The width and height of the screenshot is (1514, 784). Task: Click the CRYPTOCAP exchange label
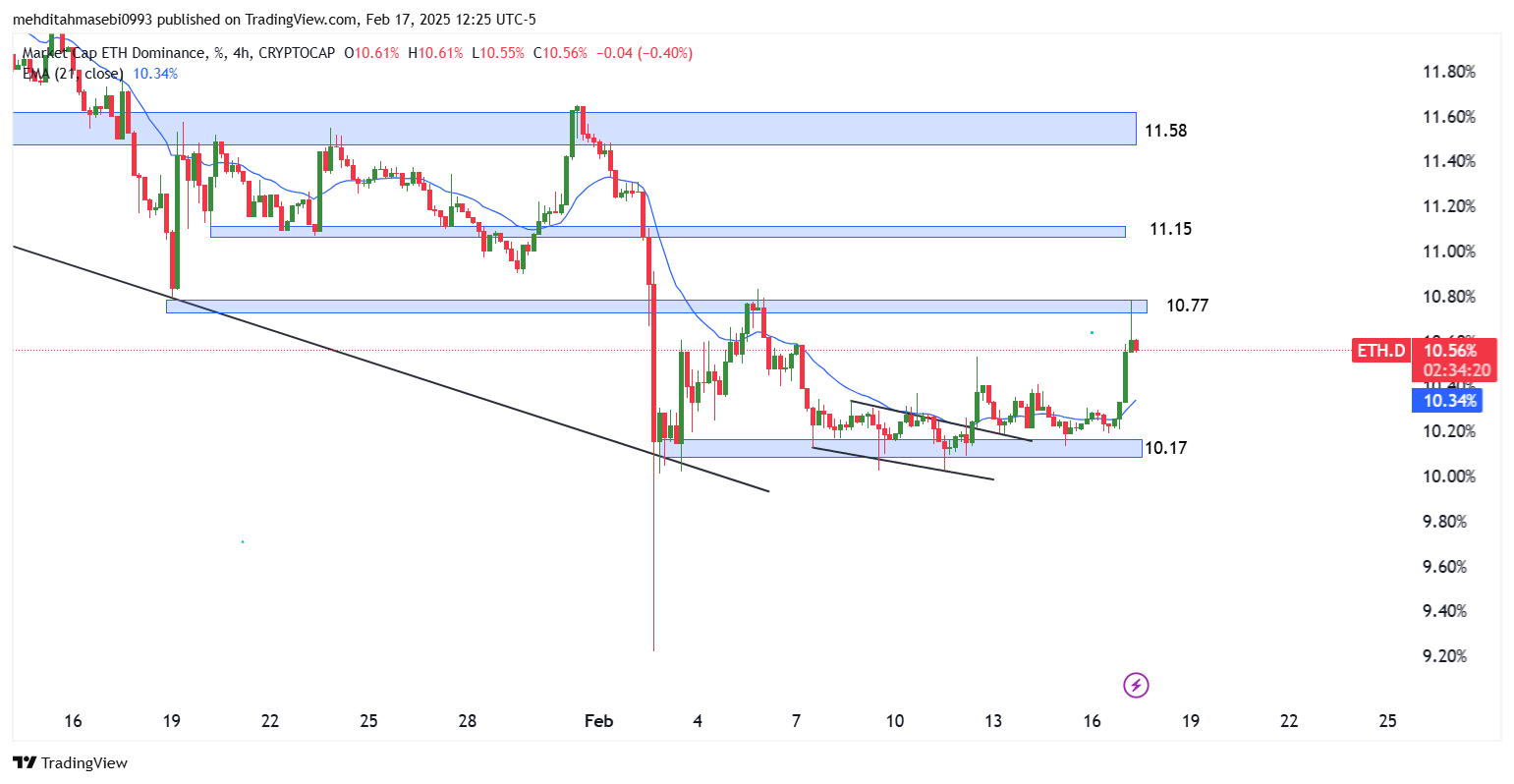tap(298, 53)
